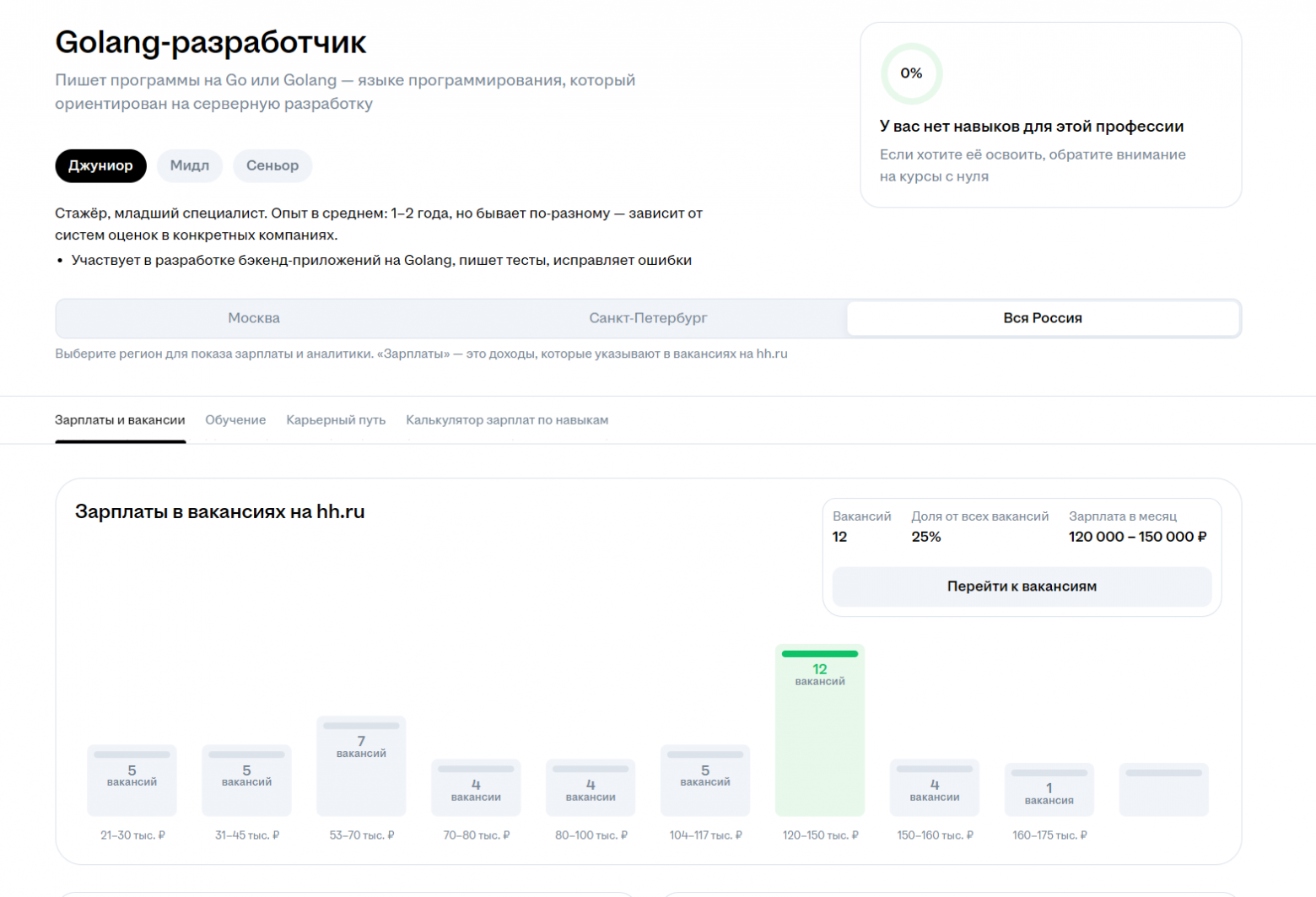Open the Обучение tab
The width and height of the screenshot is (1316, 897).
[235, 419]
